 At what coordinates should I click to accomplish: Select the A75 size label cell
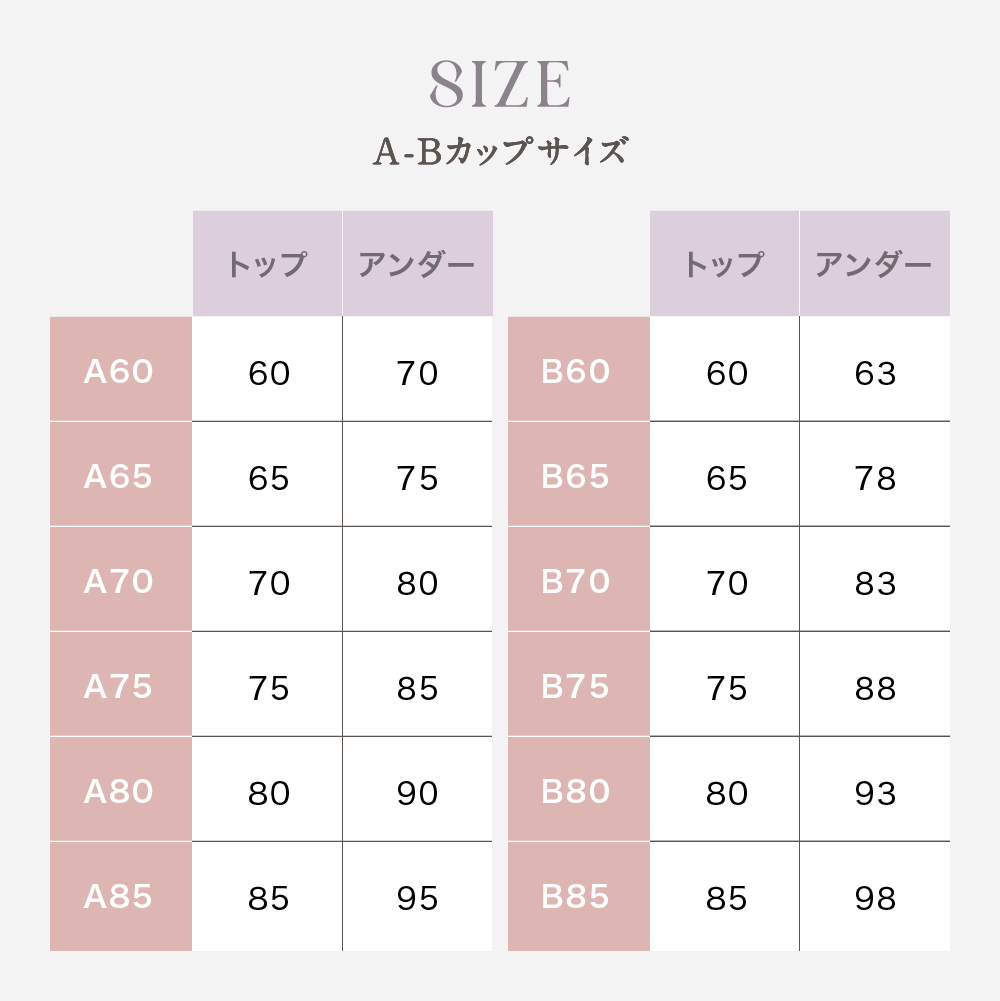click(x=120, y=687)
